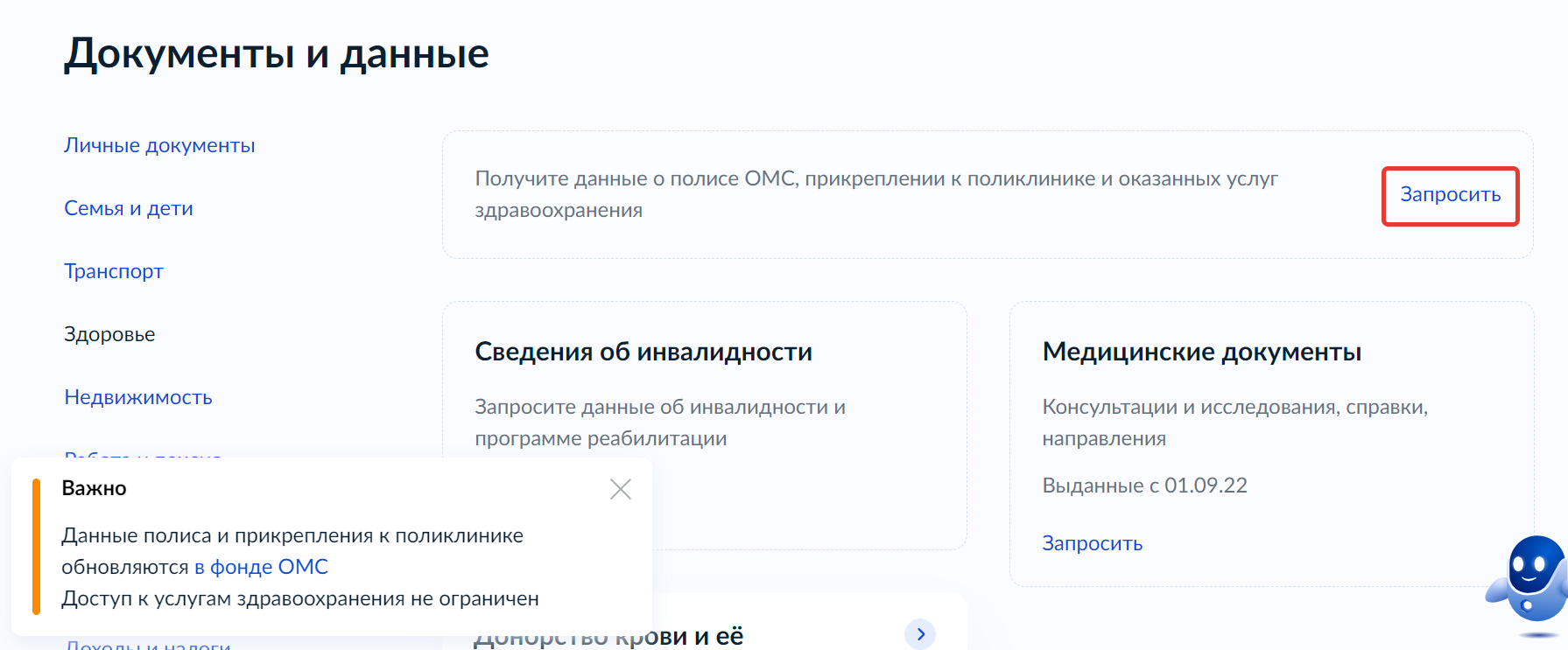
Task: Expand Донорство крови with arrow chevron
Action: [920, 634]
